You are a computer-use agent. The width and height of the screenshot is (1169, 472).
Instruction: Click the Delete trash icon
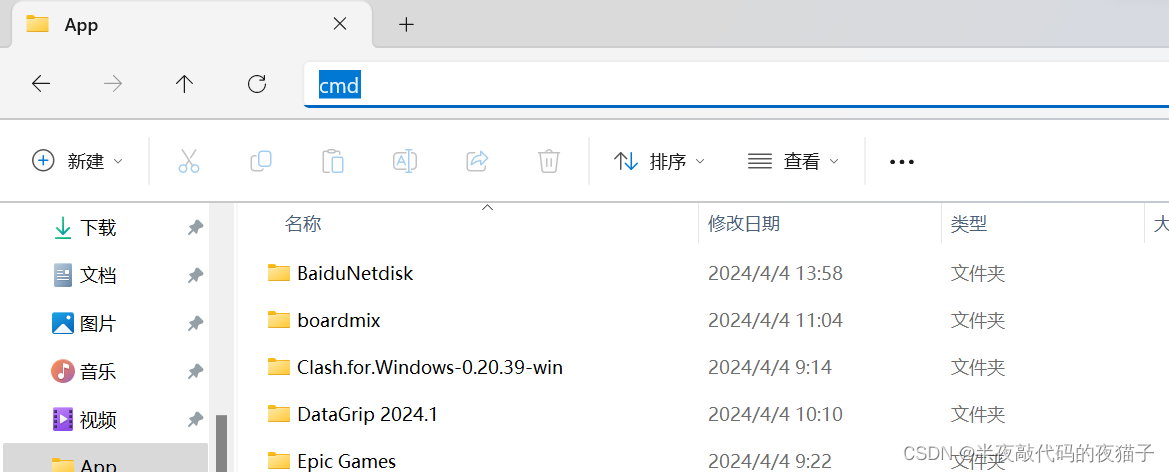pos(549,161)
